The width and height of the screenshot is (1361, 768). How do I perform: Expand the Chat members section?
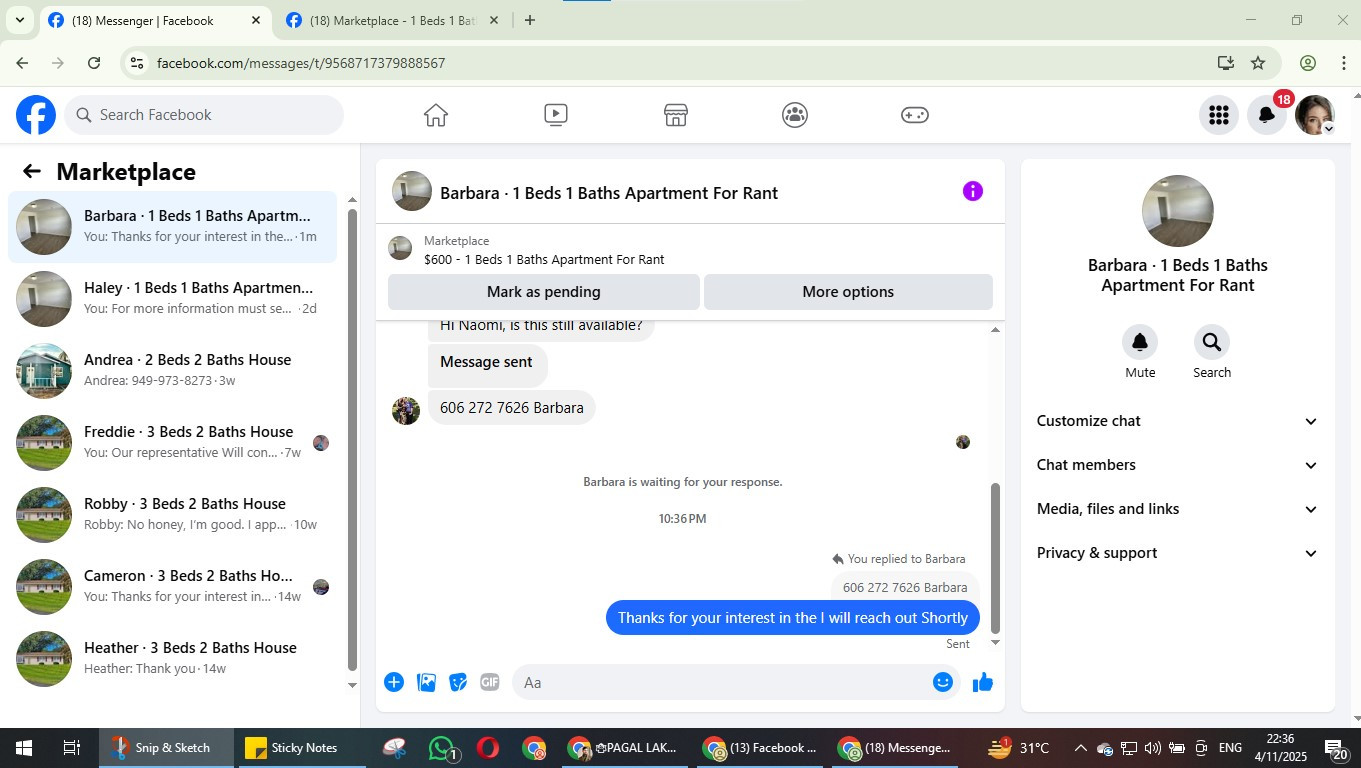(x=1177, y=465)
